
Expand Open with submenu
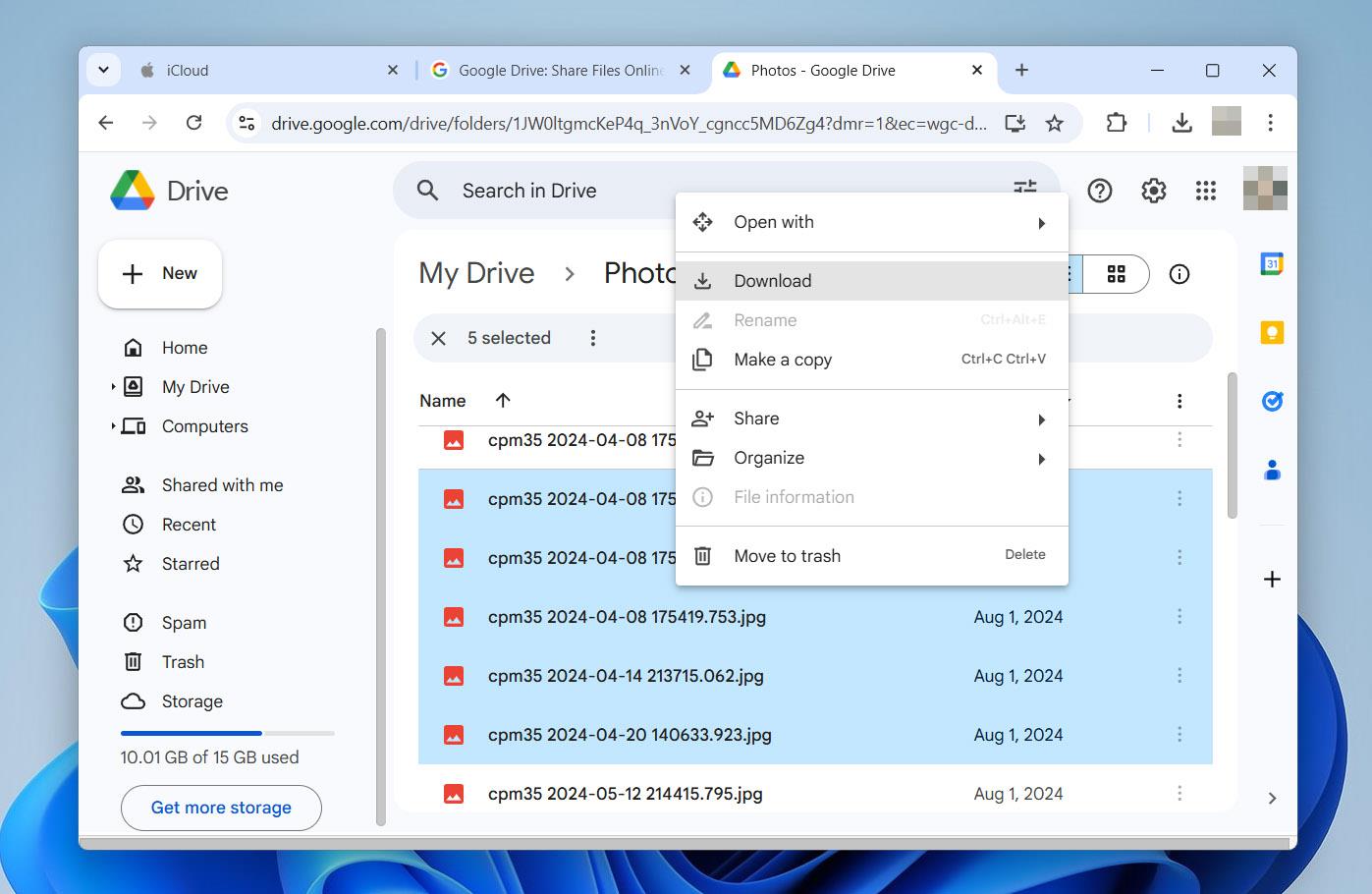pyautogui.click(x=1042, y=223)
